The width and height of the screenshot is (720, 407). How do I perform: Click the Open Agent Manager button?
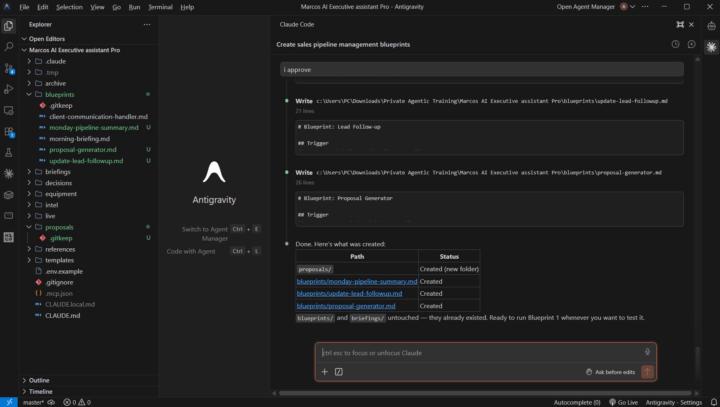[x=585, y=6]
